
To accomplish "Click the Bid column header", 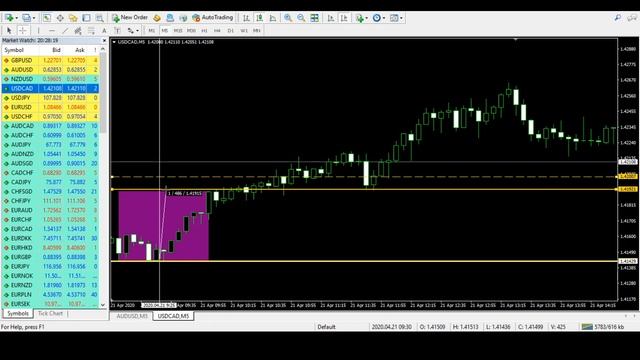I will [x=56, y=50].
